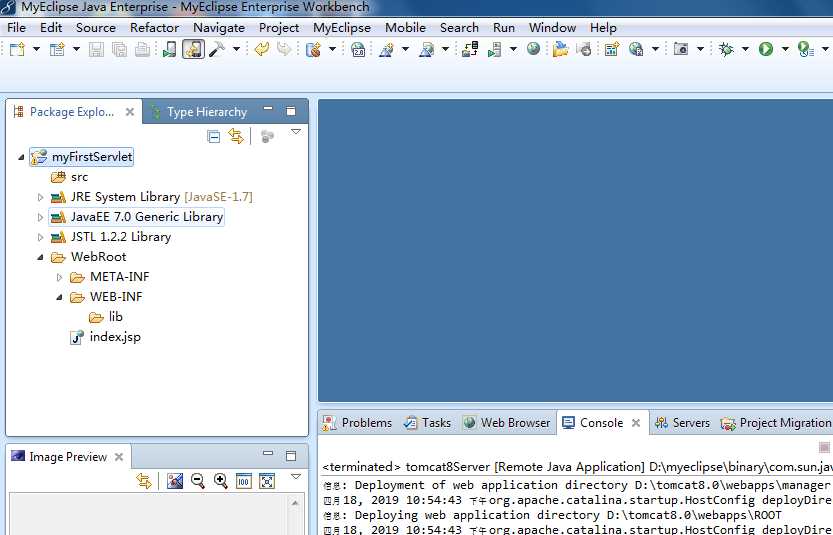
Task: Click the run server play icon
Action: click(x=495, y=49)
